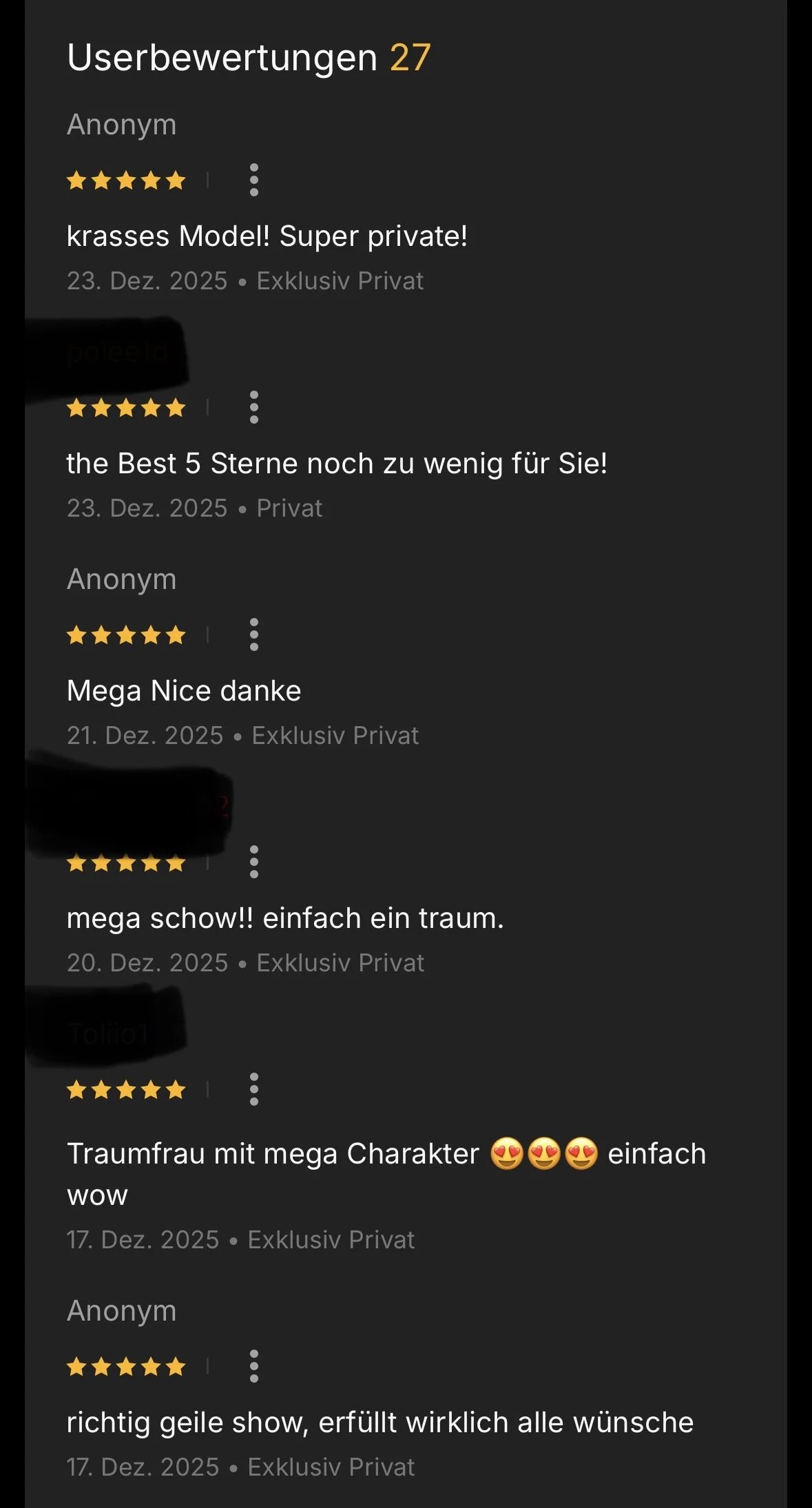Click star rating of "Mega Nice danke" review
Image resolution: width=812 pixels, height=1508 pixels.
pos(126,635)
